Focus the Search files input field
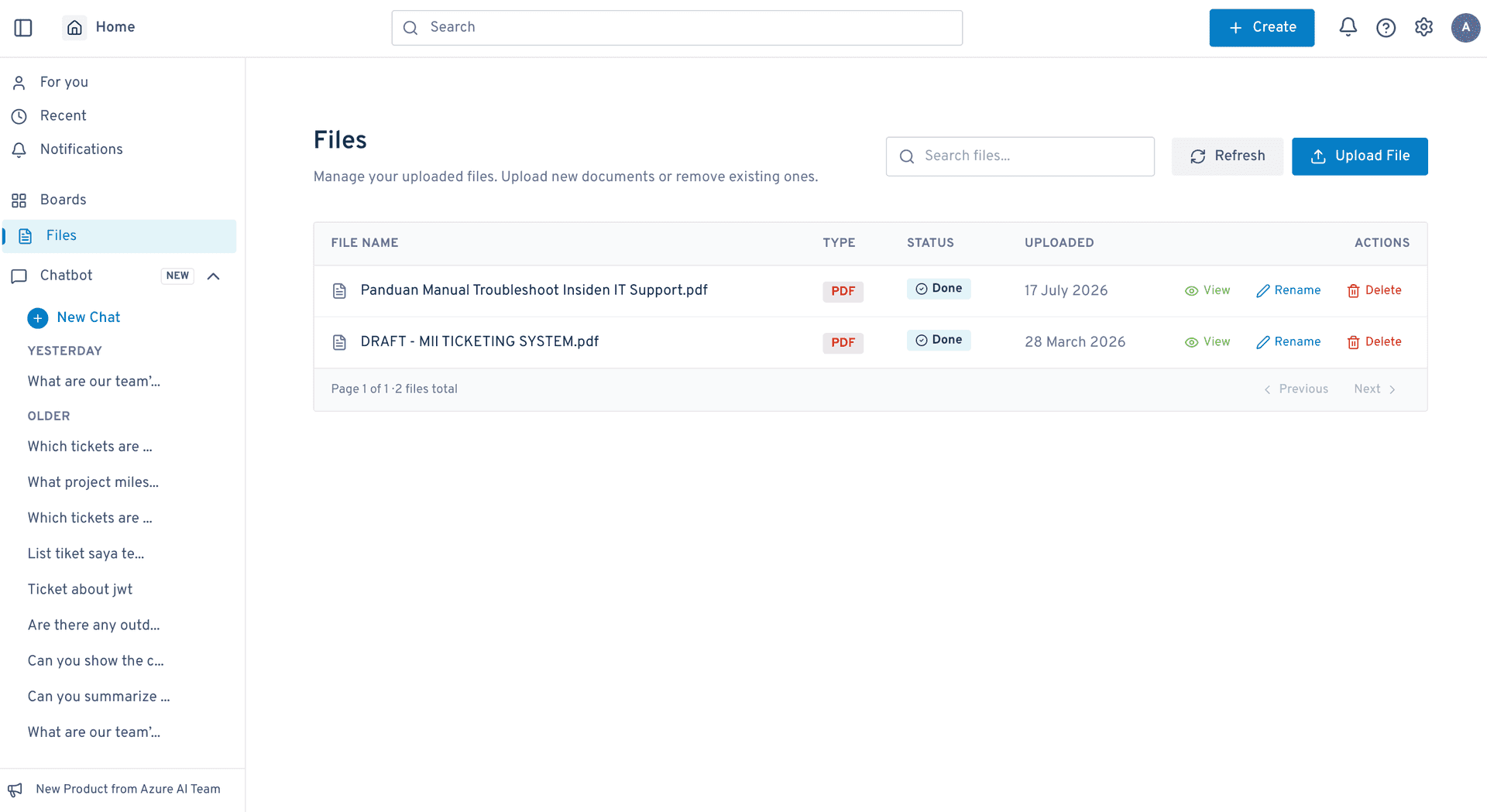The height and width of the screenshot is (812, 1487). 1020,156
